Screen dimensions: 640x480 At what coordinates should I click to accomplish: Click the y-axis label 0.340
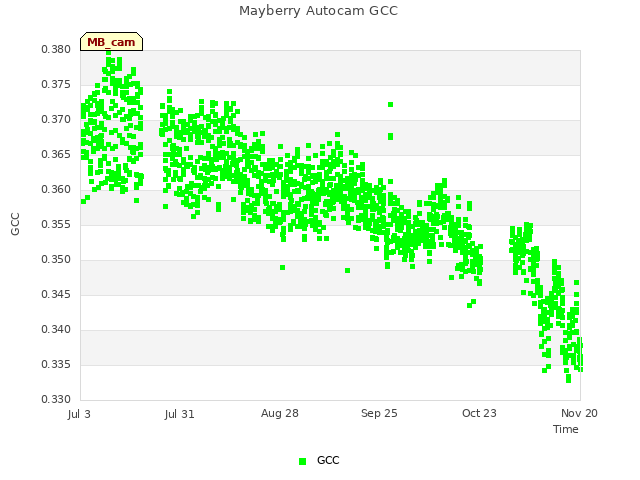56,329
